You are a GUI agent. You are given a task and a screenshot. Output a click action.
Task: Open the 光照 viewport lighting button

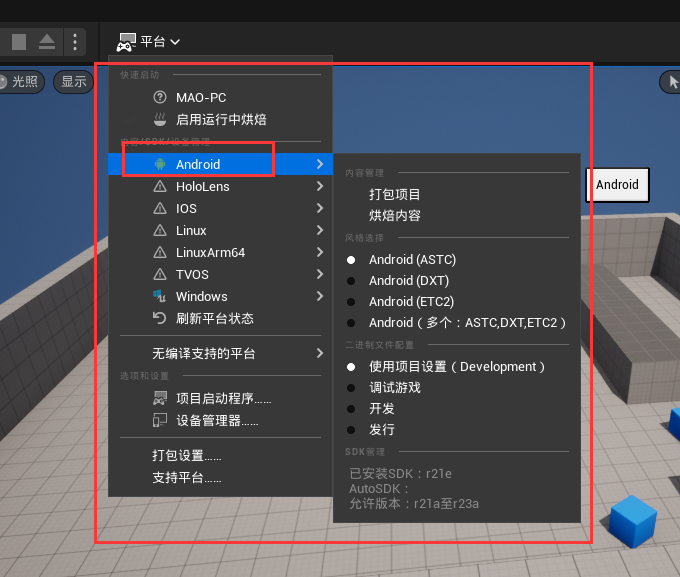point(21,82)
